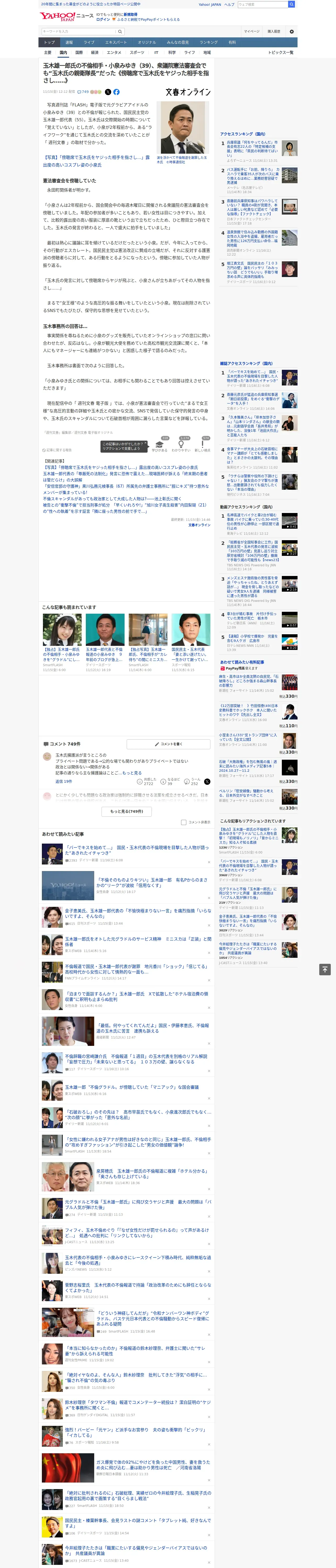Click the マイページ button
This screenshot has height=1568, width=336.
coord(251,31)
